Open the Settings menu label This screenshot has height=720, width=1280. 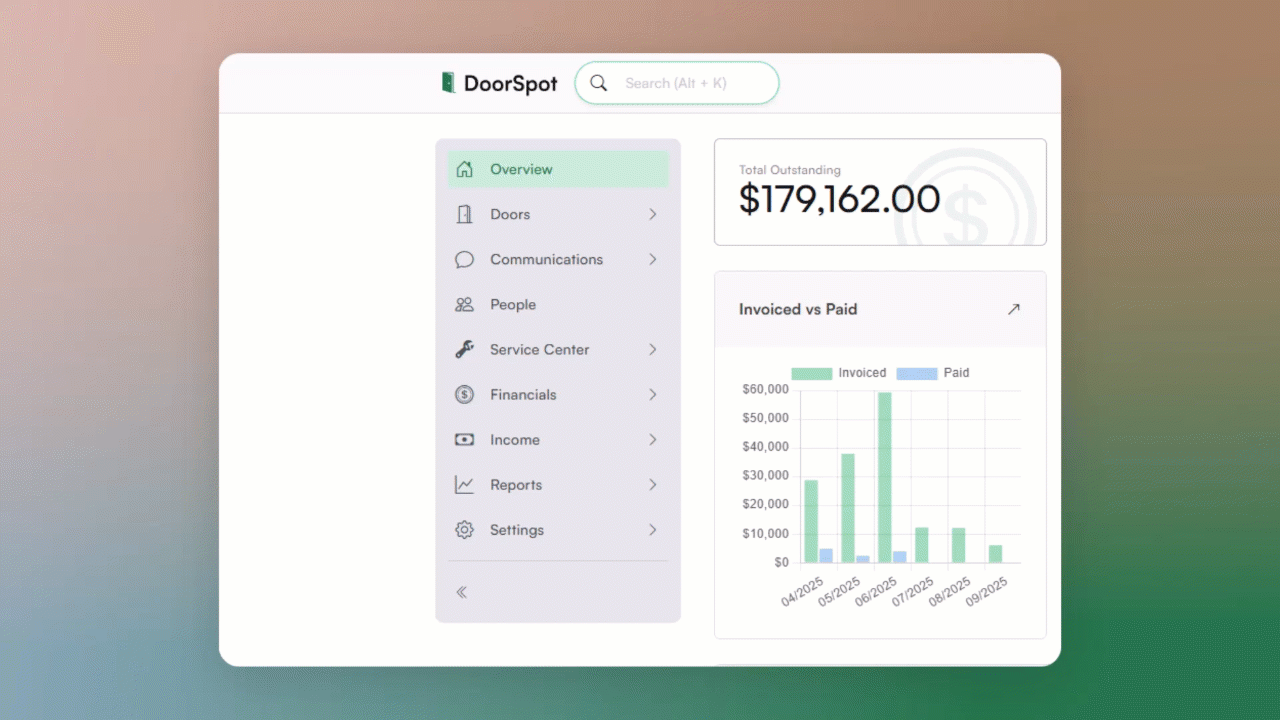pos(517,530)
